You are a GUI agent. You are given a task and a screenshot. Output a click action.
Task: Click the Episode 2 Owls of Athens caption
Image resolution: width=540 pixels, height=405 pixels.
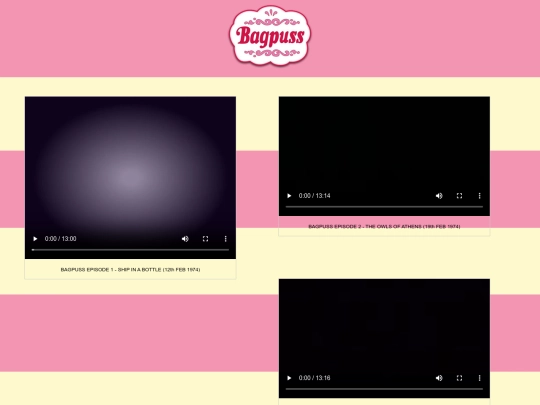pos(384,226)
